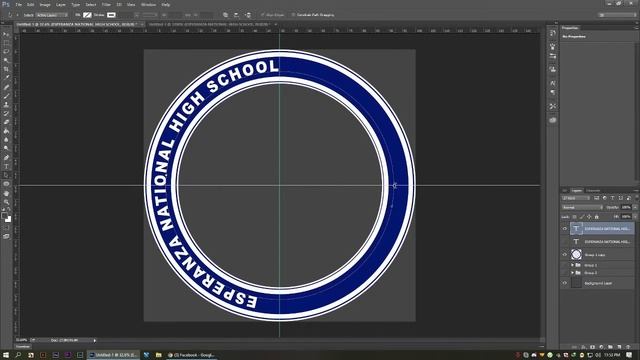Open path alignment options
Image resolution: width=640 pixels, height=360 pixels.
tap(236, 15)
